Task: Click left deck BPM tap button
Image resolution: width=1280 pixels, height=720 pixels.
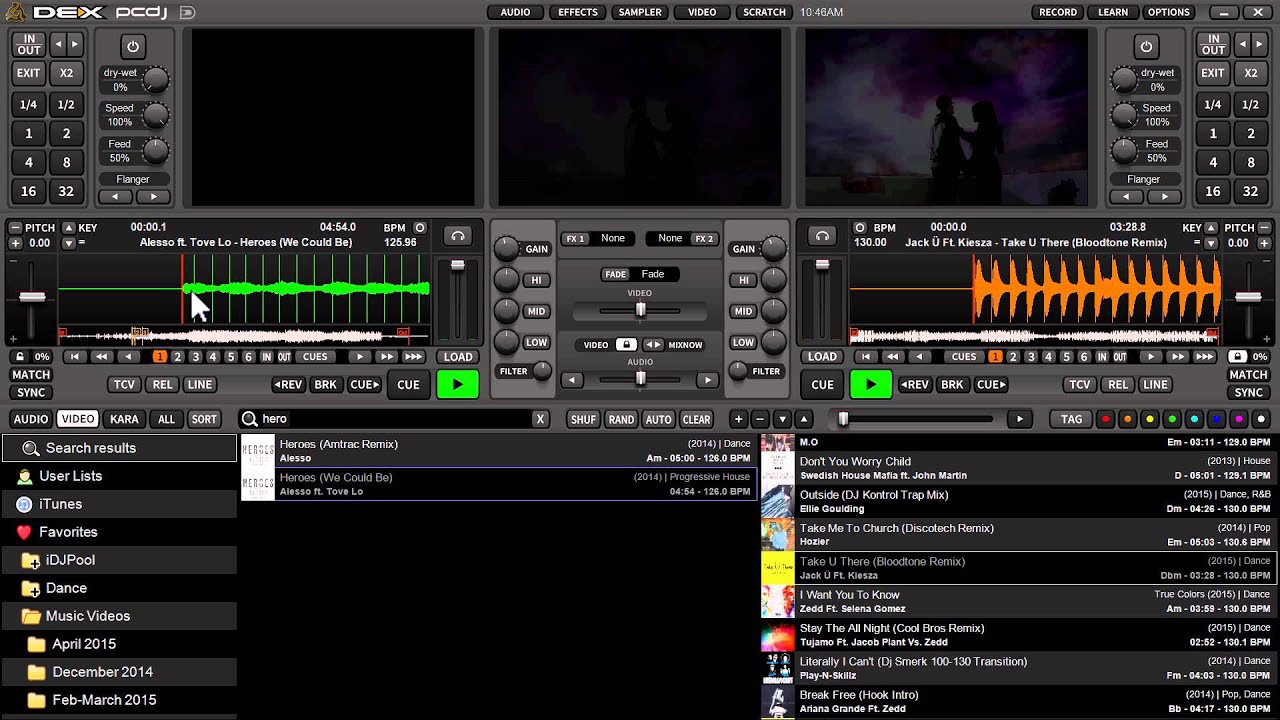Action: (x=420, y=228)
